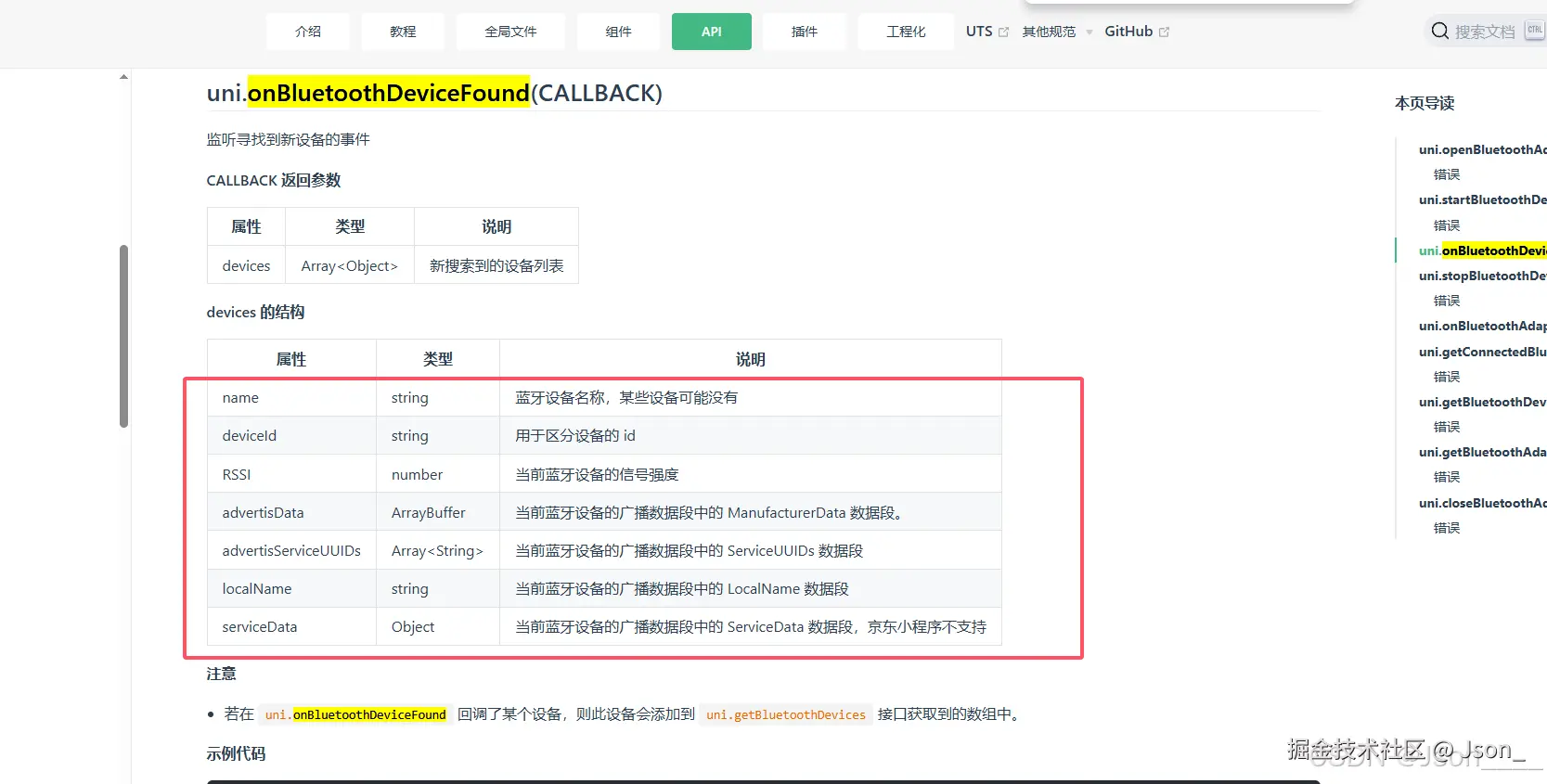Viewport: 1547px width, 784px height.
Task: Click the 新搜索到的设备列表 description cell
Action: (x=496, y=265)
